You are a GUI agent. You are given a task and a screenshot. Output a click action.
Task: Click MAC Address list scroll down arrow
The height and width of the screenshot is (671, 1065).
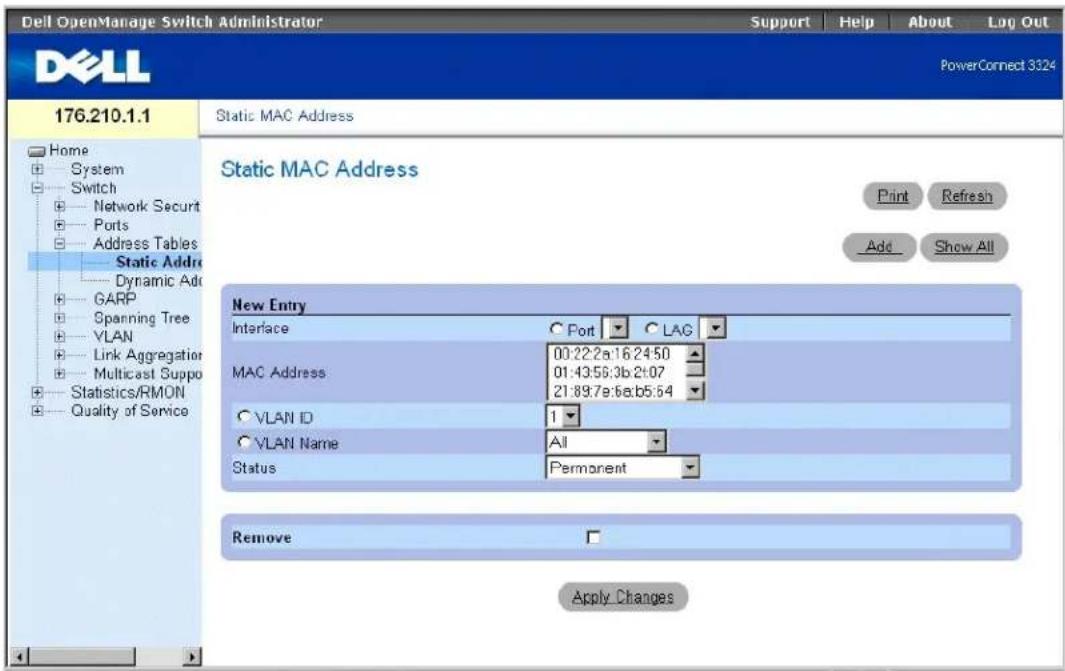(695, 391)
